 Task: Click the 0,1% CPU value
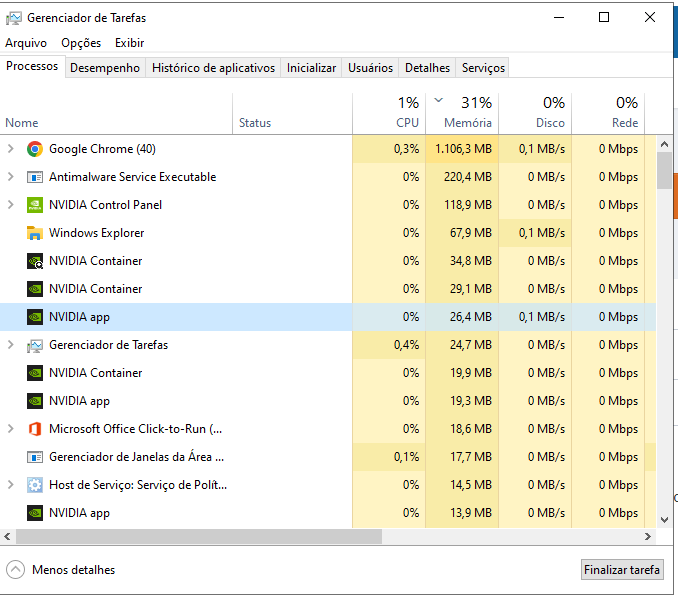point(406,457)
